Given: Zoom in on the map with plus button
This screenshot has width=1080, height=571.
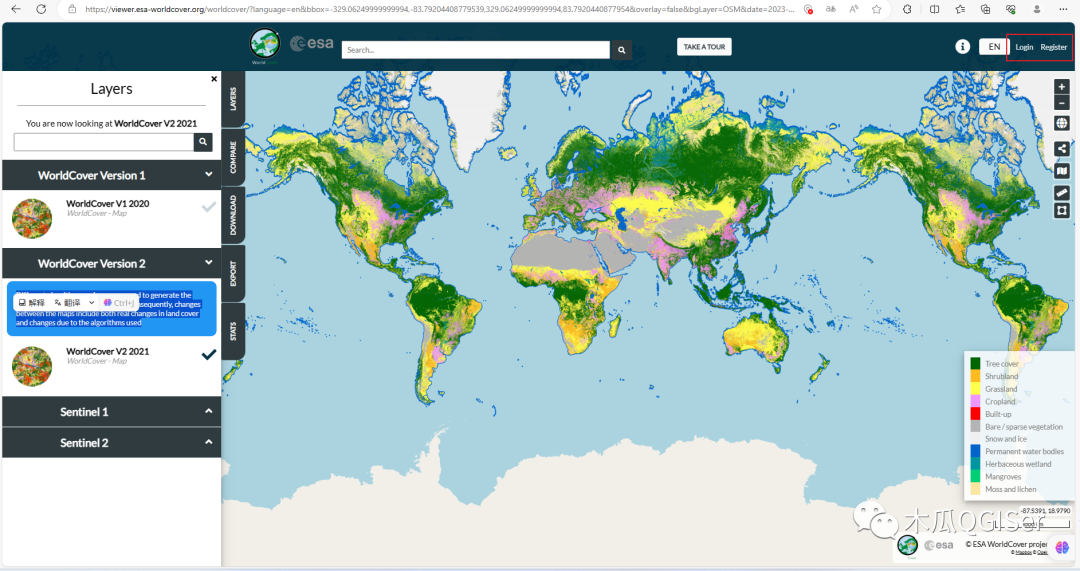Looking at the screenshot, I should click(1061, 87).
